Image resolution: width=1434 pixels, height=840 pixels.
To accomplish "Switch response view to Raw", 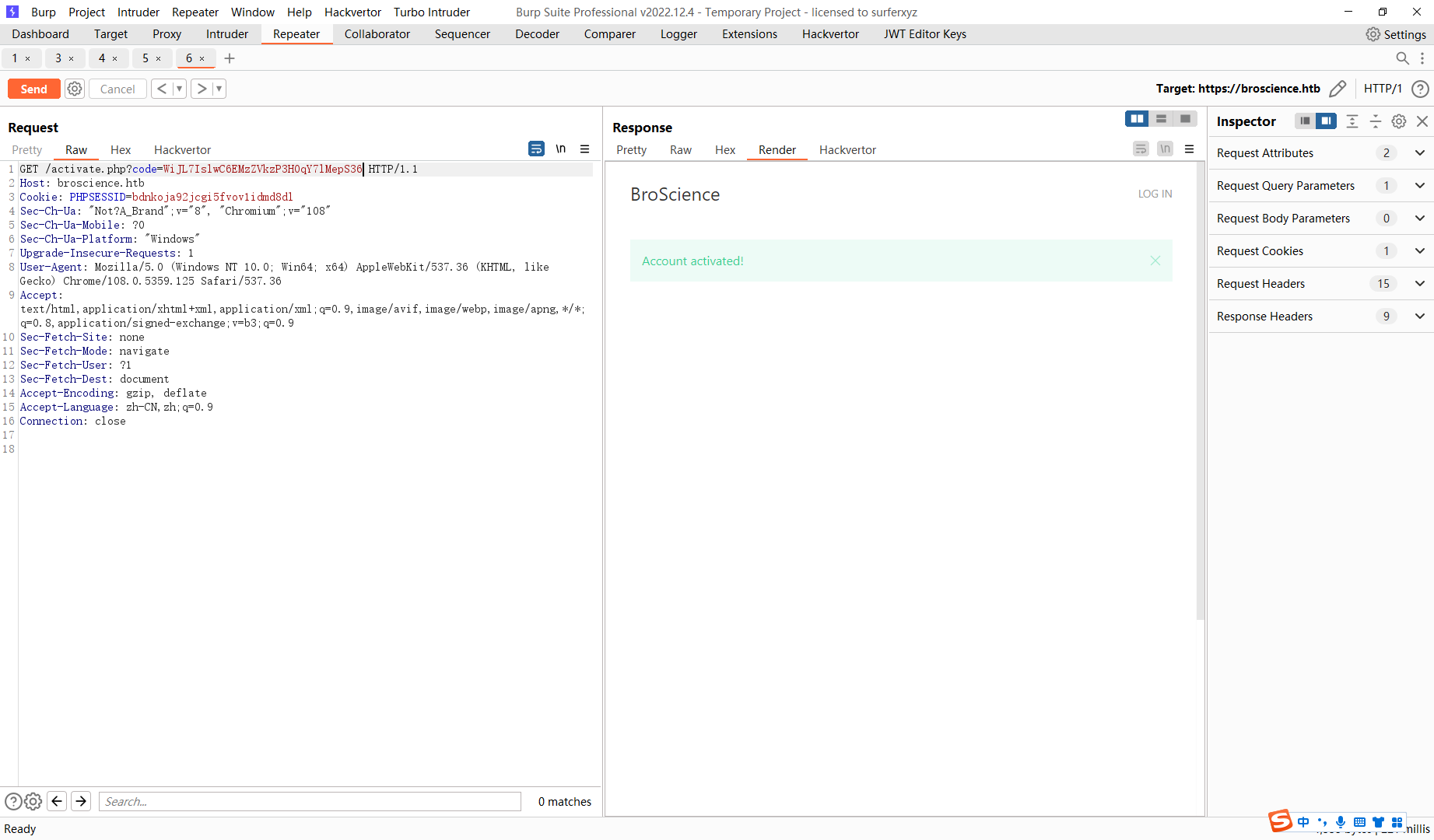I will [x=681, y=150].
